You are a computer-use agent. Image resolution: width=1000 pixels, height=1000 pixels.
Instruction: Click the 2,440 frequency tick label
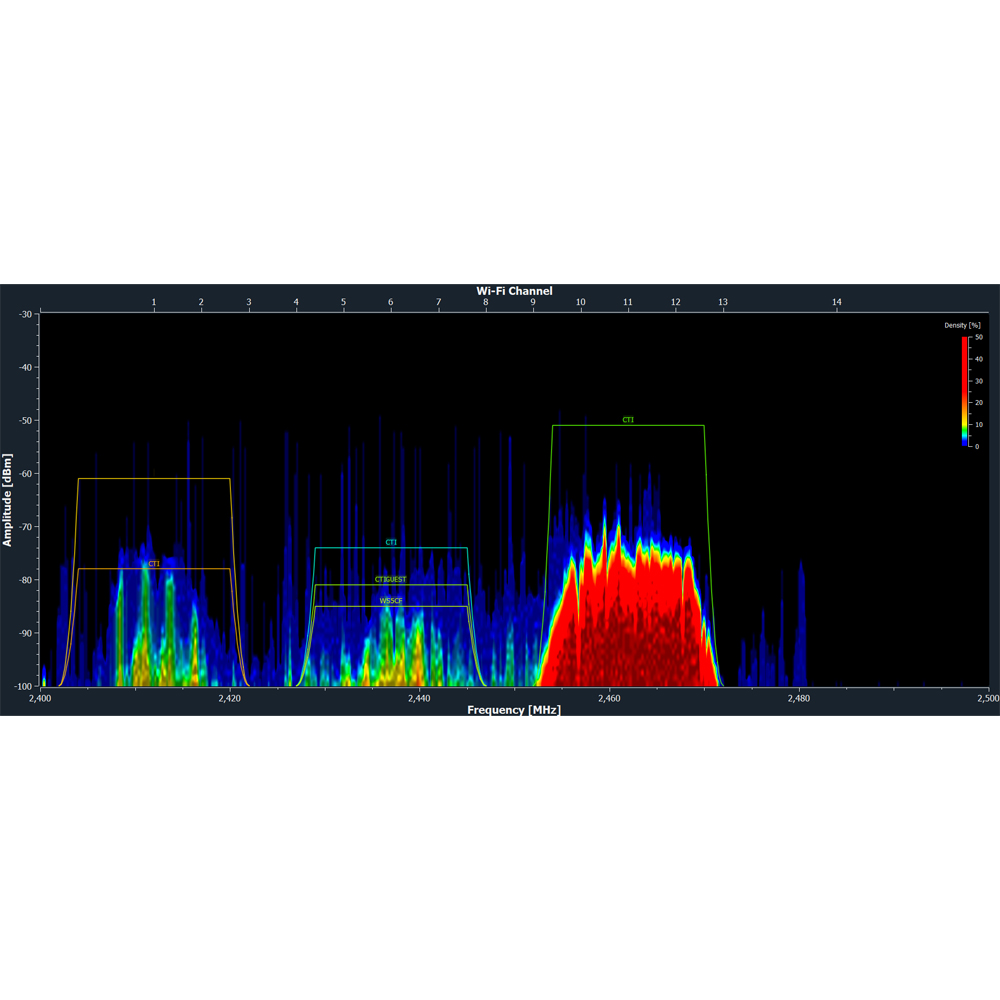[x=419, y=698]
